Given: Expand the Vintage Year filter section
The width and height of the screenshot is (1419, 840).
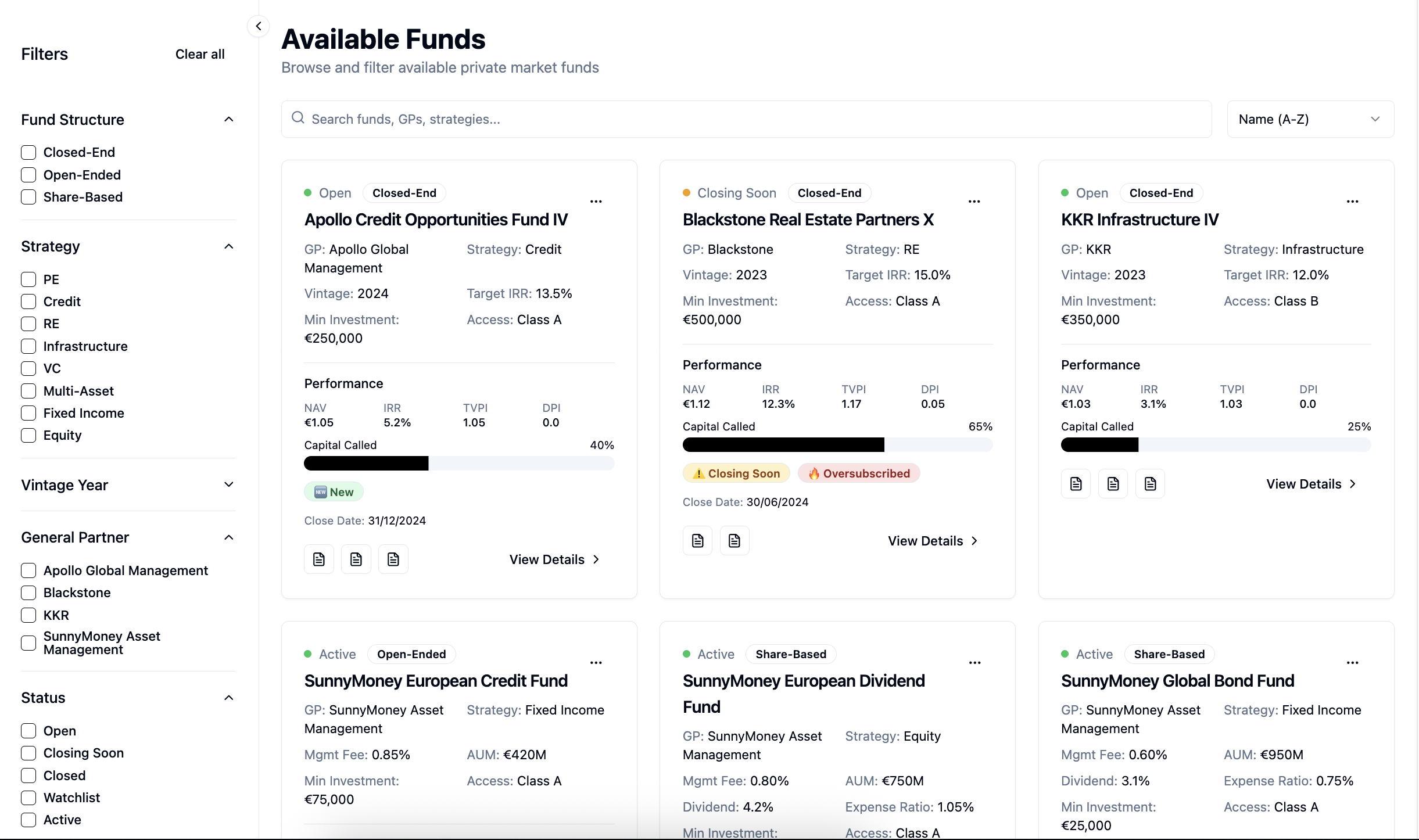Looking at the screenshot, I should coord(229,484).
